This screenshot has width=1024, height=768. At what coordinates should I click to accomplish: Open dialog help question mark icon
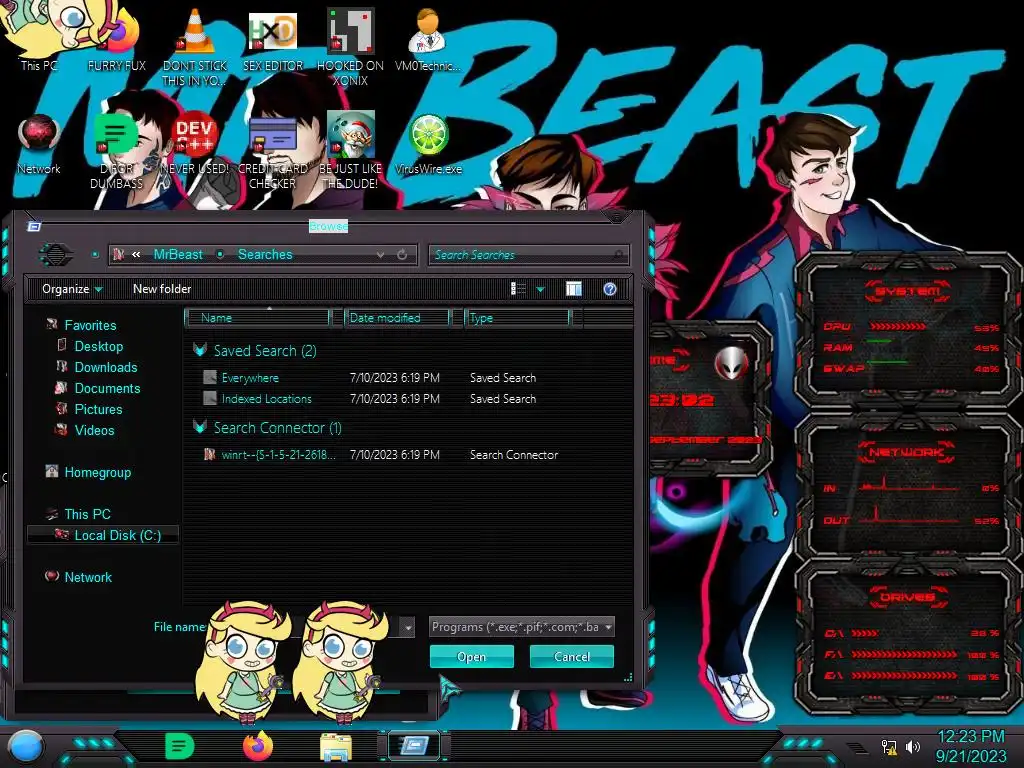click(610, 289)
